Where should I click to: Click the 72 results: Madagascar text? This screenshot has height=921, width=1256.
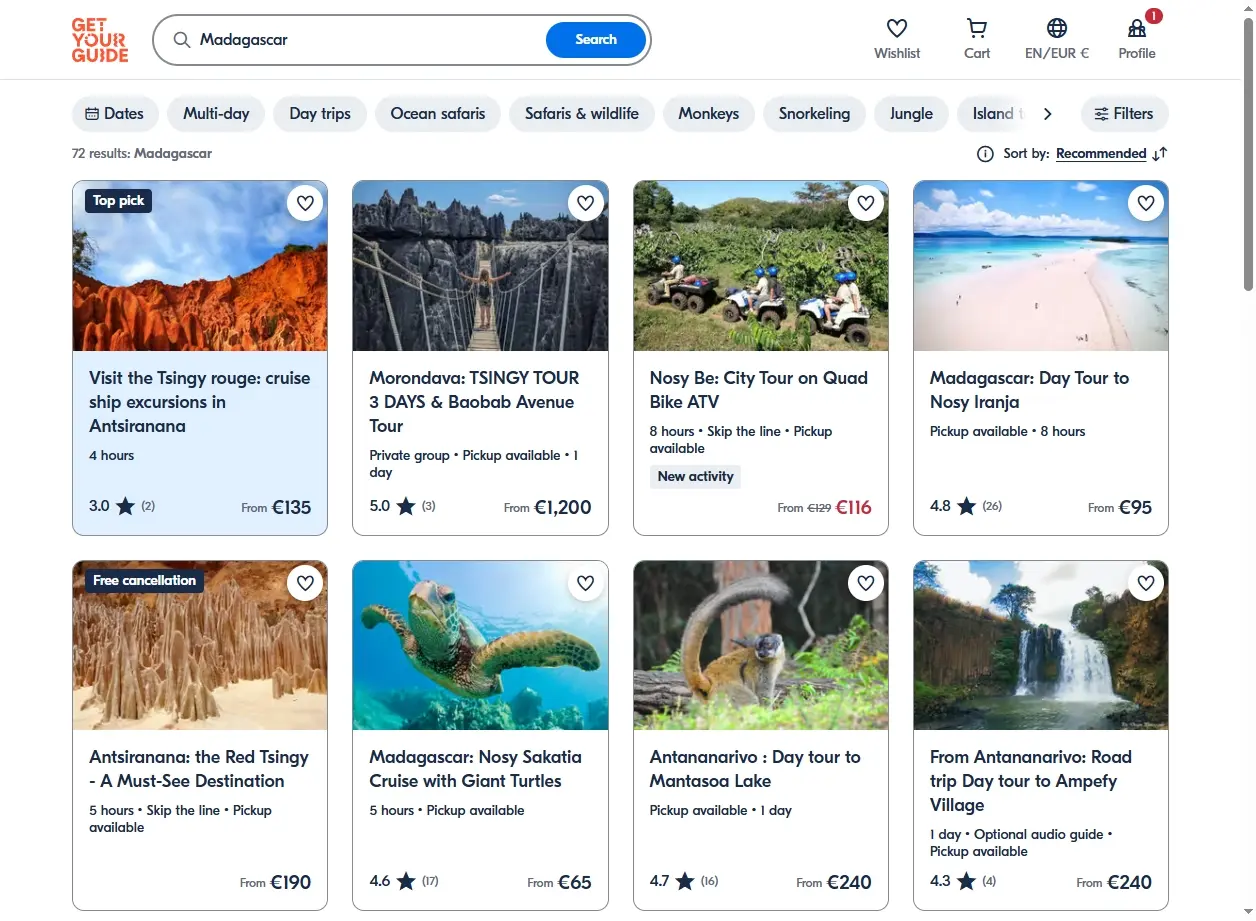click(x=142, y=154)
